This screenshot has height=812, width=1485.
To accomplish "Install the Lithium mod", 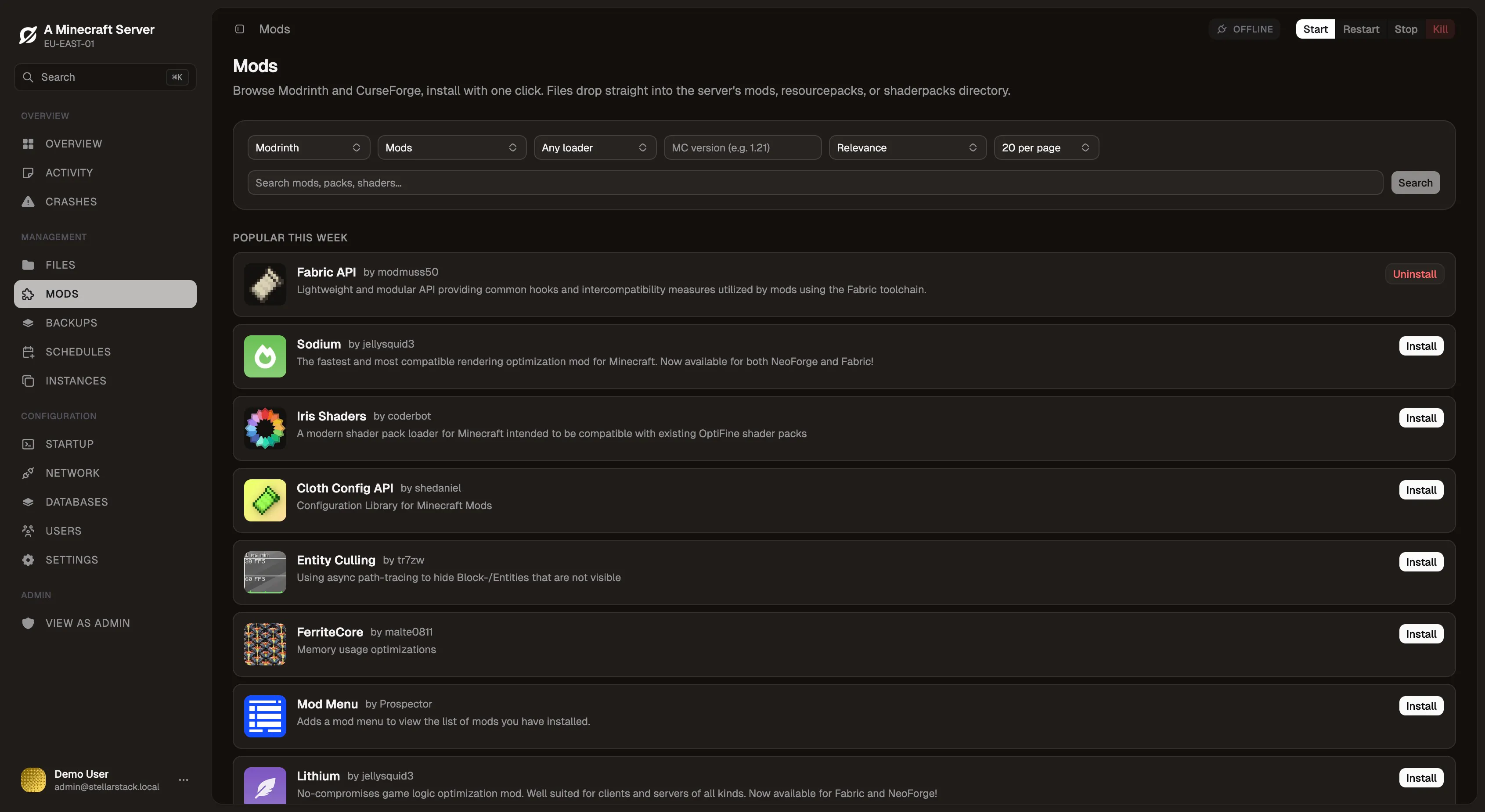I will pos(1421,778).
